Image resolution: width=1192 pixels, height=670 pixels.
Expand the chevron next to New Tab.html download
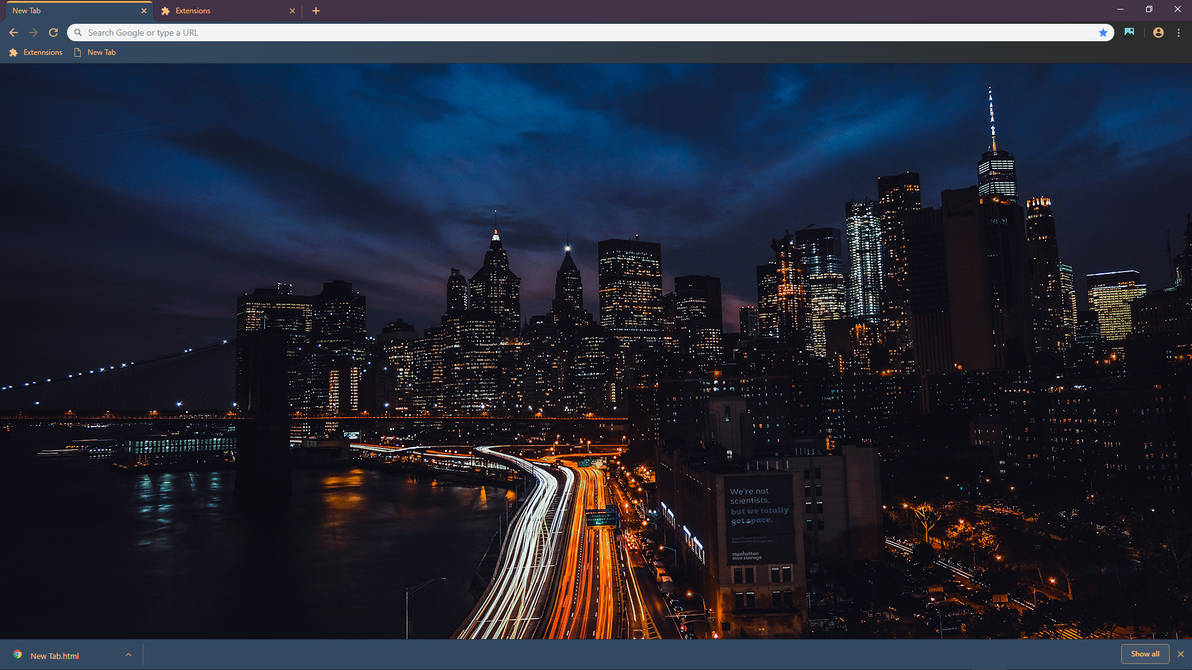coord(127,655)
